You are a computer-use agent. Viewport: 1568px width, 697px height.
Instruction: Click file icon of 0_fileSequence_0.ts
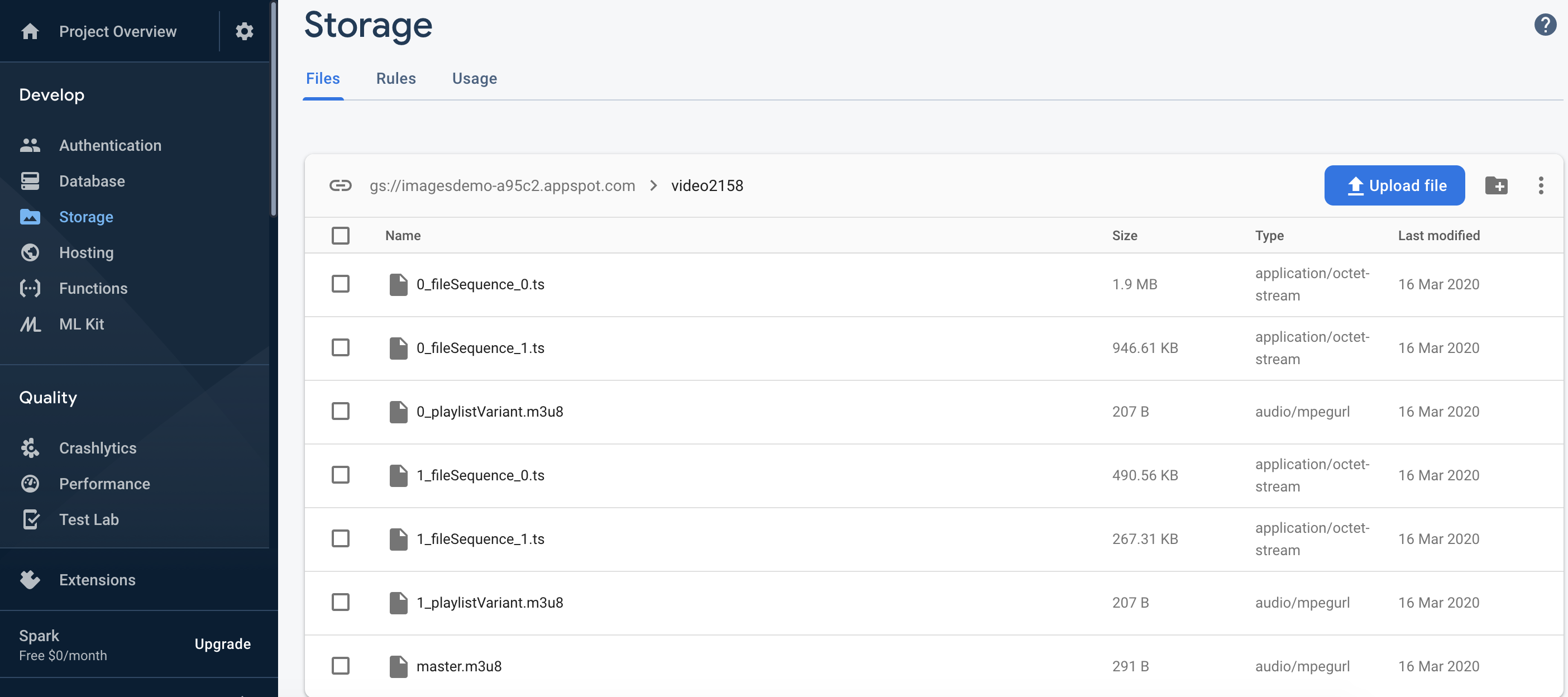click(398, 284)
